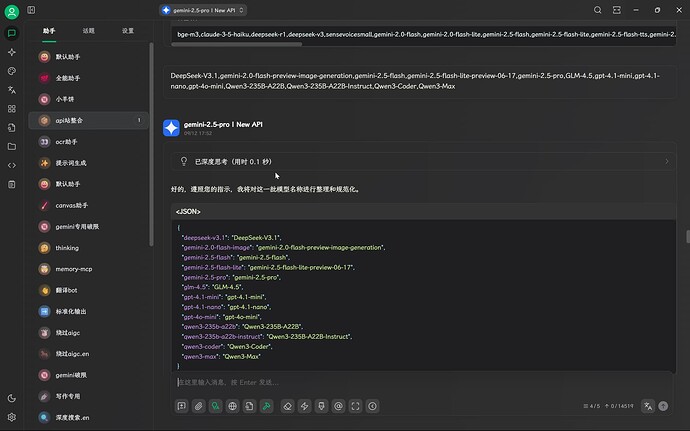The width and height of the screenshot is (690, 431).
Task: Expand the deep thinking section chevron
Action: 667,162
